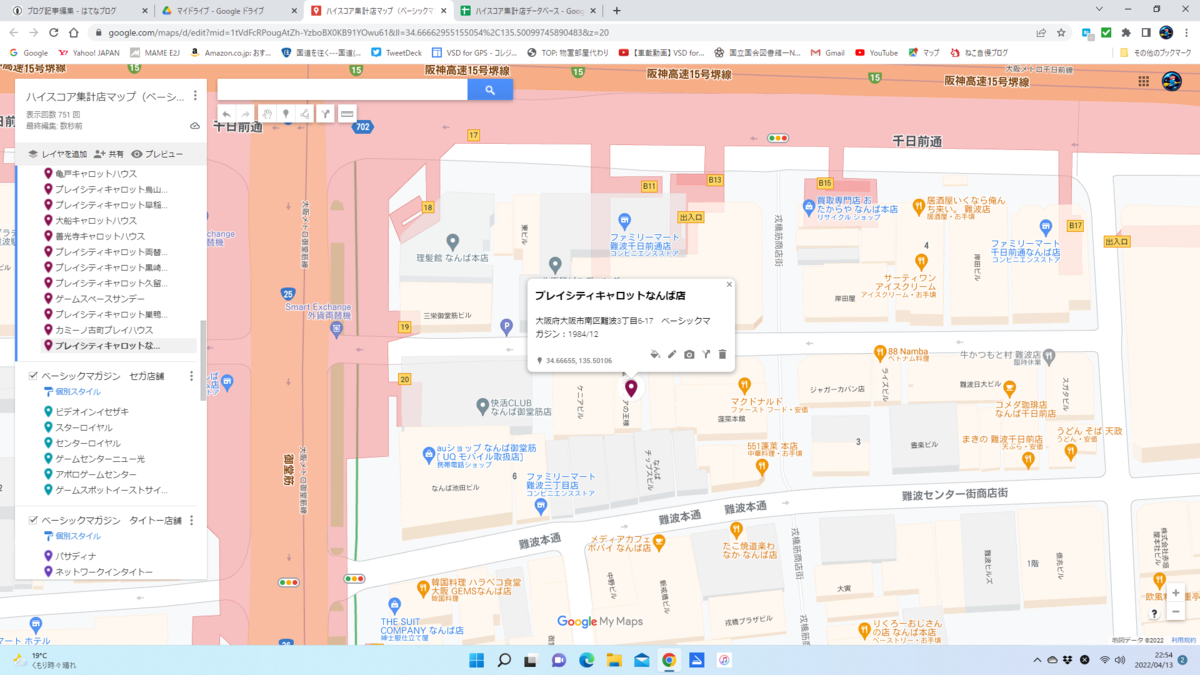Open the Chrome side panel icon
The width and height of the screenshot is (1200, 675).
point(1145,32)
